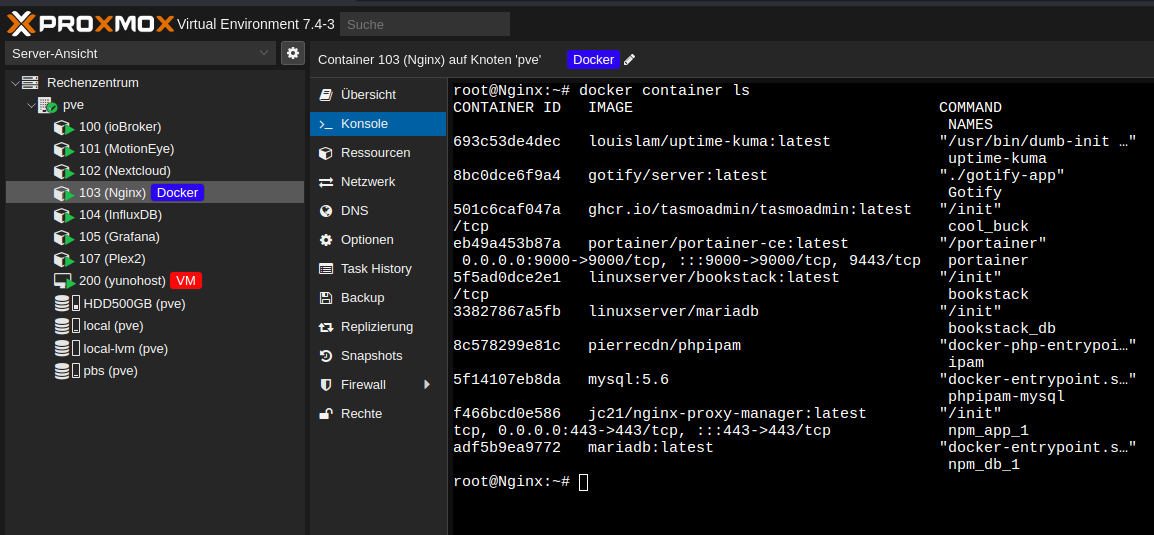Select 100 (ioBroker) container label
The width and height of the screenshot is (1154, 535).
(x=120, y=127)
